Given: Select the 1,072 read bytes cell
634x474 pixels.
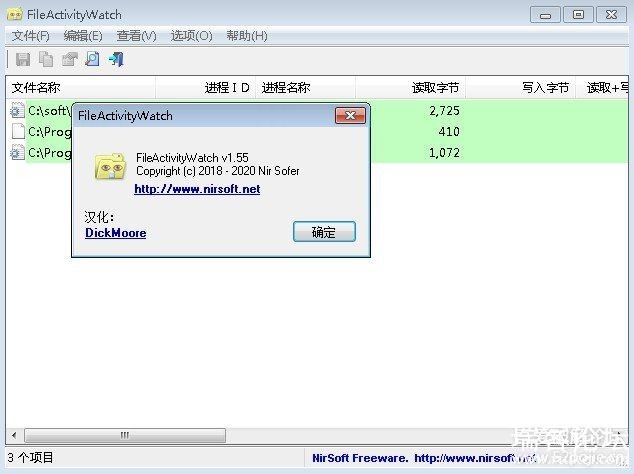Looking at the screenshot, I should (x=444, y=152).
